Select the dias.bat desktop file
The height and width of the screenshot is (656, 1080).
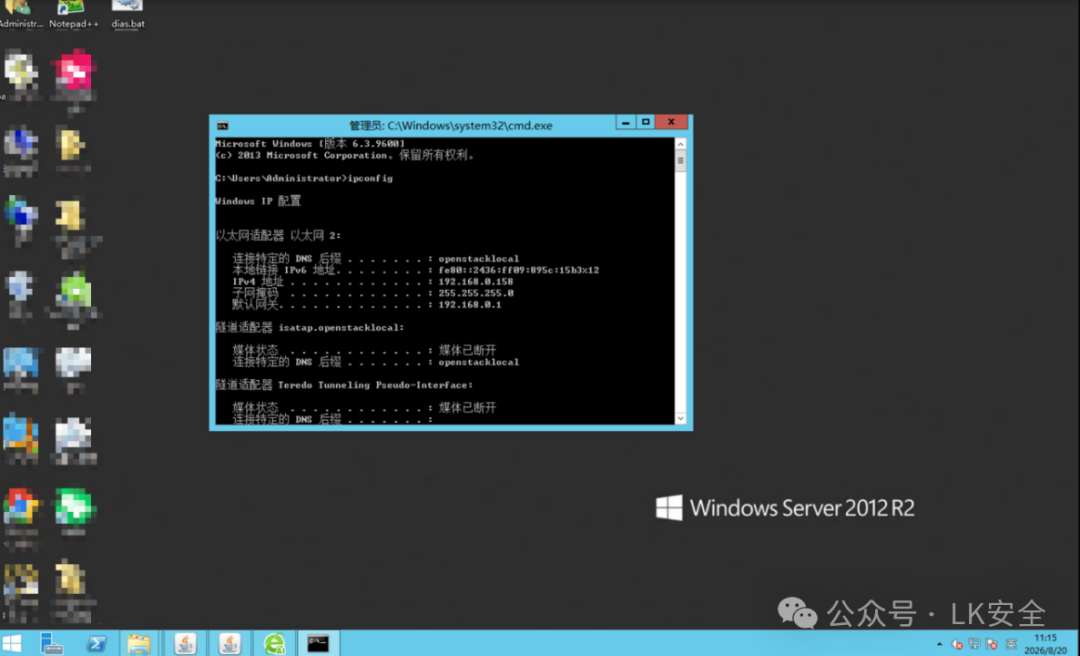(x=127, y=14)
